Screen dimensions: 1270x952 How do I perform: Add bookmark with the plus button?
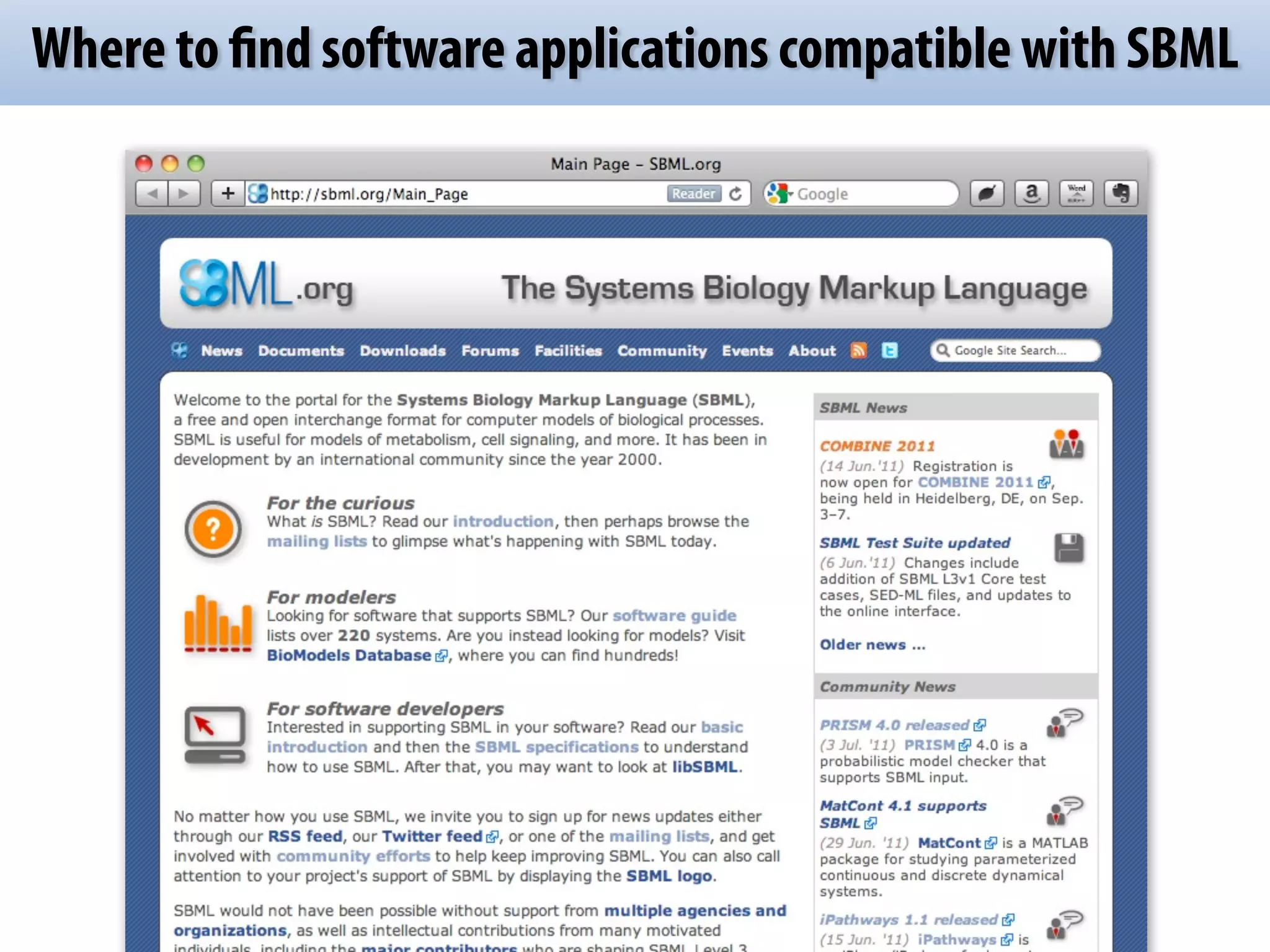pos(228,194)
